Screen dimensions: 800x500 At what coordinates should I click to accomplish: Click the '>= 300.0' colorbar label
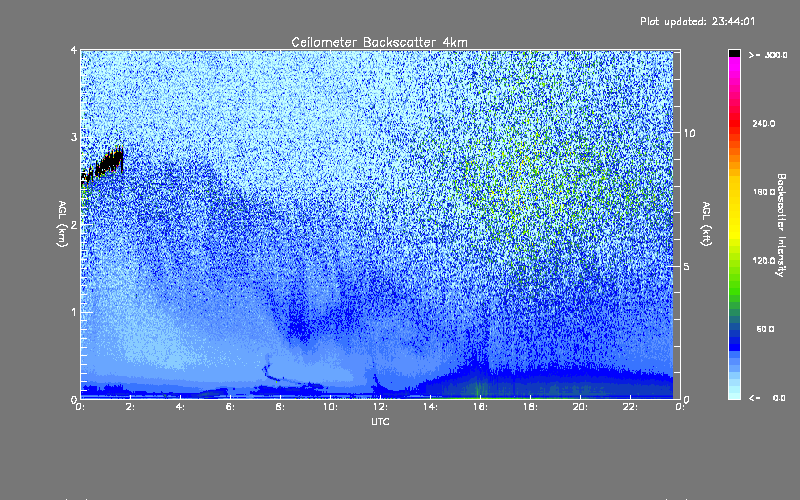pos(768,55)
